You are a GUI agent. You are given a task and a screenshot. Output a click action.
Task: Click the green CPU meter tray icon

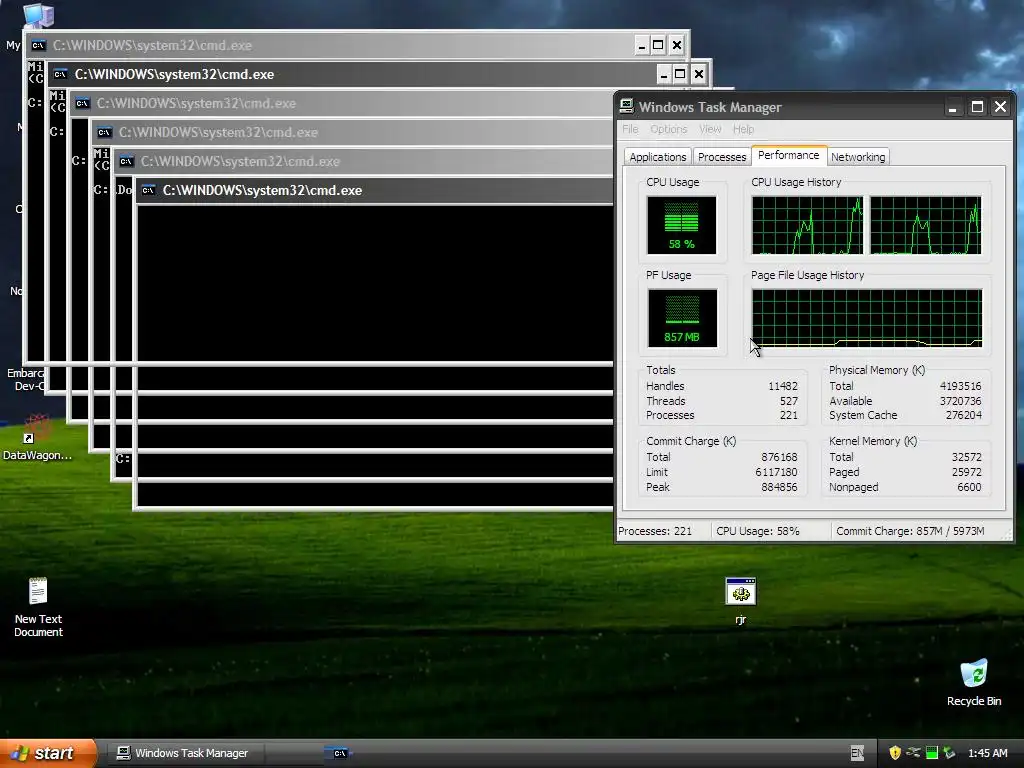click(x=932, y=753)
